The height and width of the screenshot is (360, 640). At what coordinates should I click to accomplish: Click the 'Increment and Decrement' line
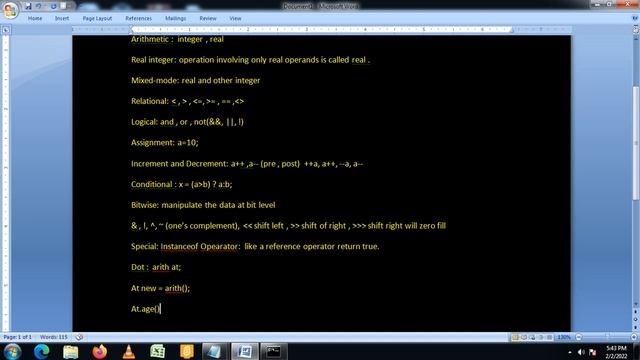click(247, 164)
